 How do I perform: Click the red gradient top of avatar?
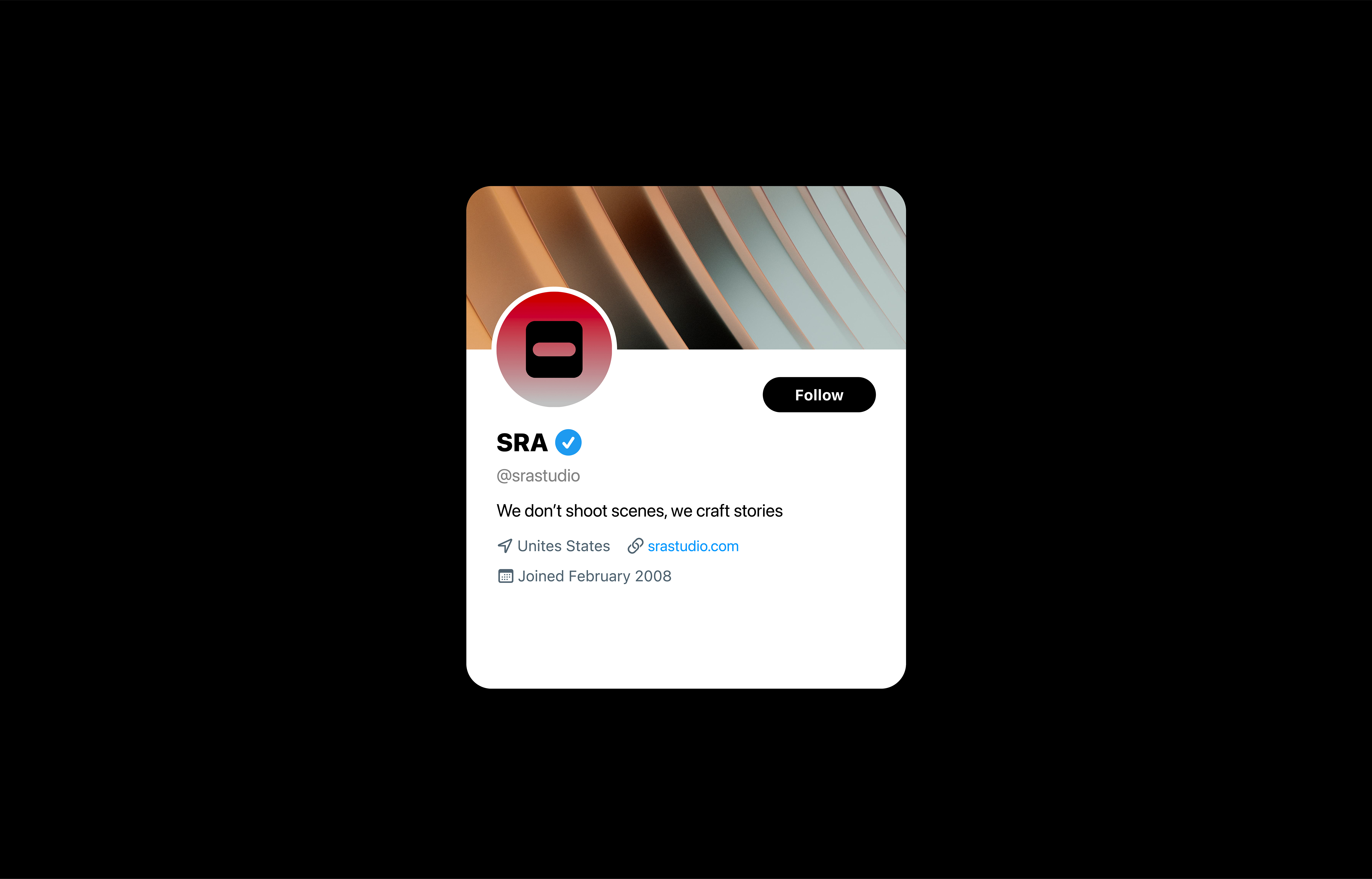click(x=554, y=305)
